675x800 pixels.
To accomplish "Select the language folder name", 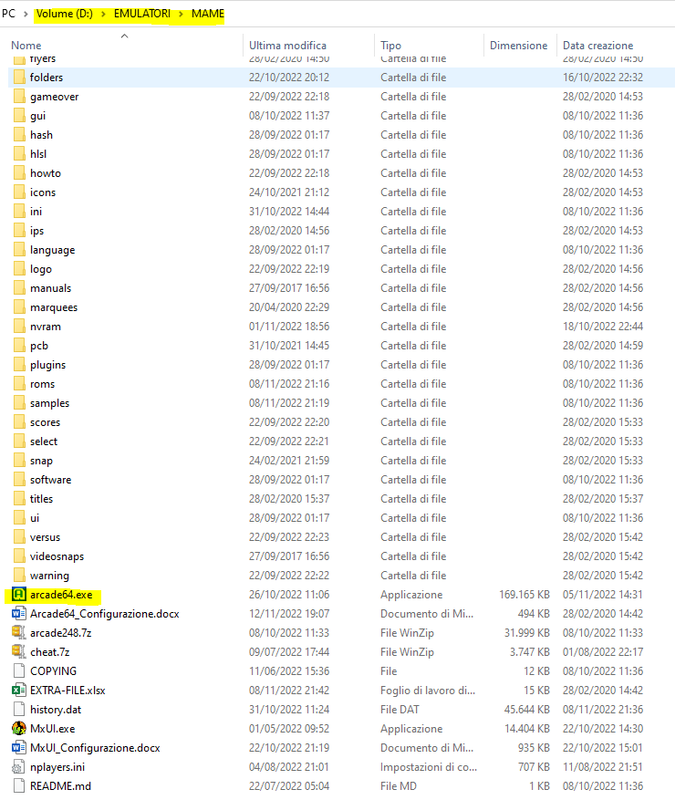I will coord(53,250).
